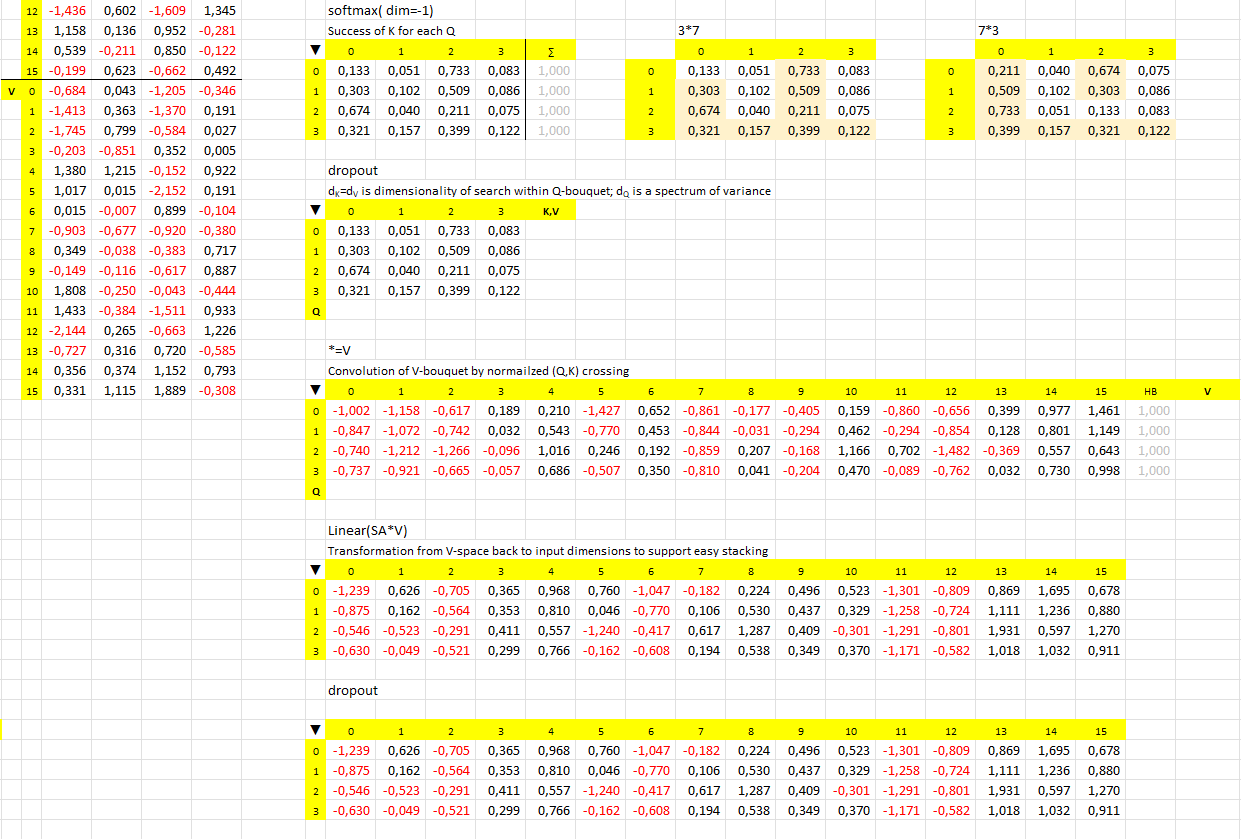The width and height of the screenshot is (1241, 839).
Task: Click the K,V header cell
Action: pyautogui.click(x=551, y=211)
